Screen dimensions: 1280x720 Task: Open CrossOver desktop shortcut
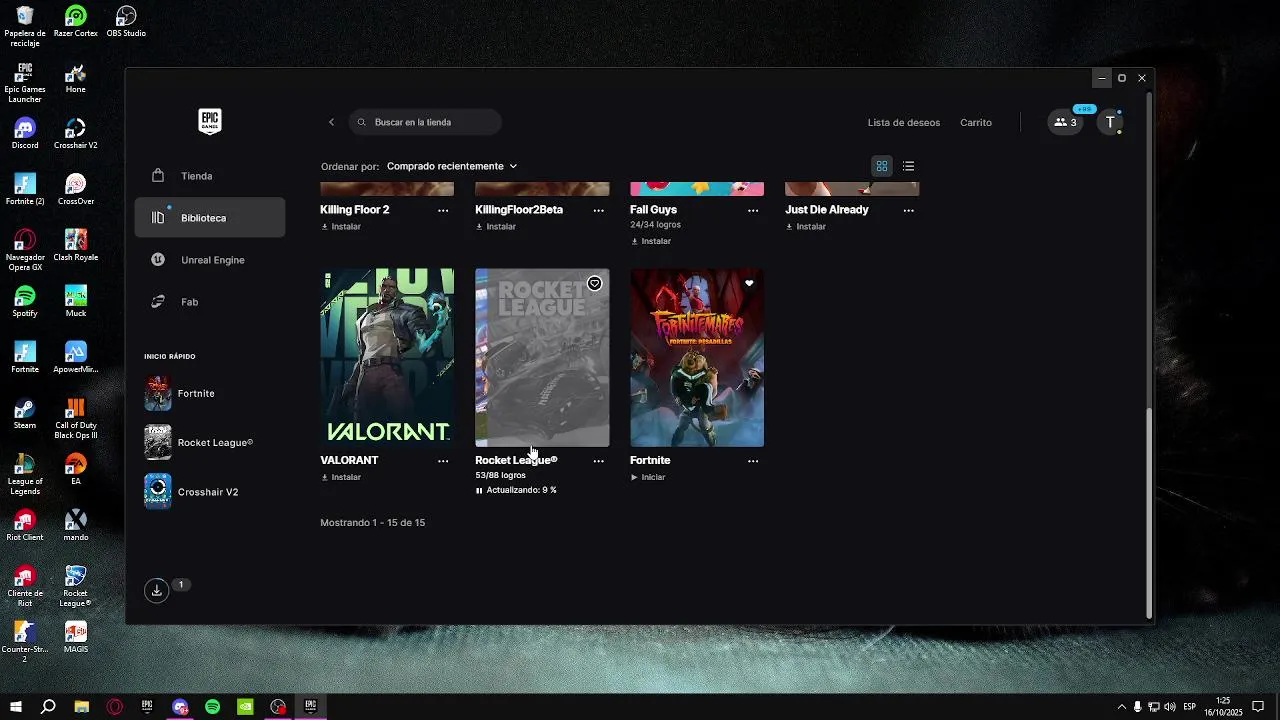76,189
